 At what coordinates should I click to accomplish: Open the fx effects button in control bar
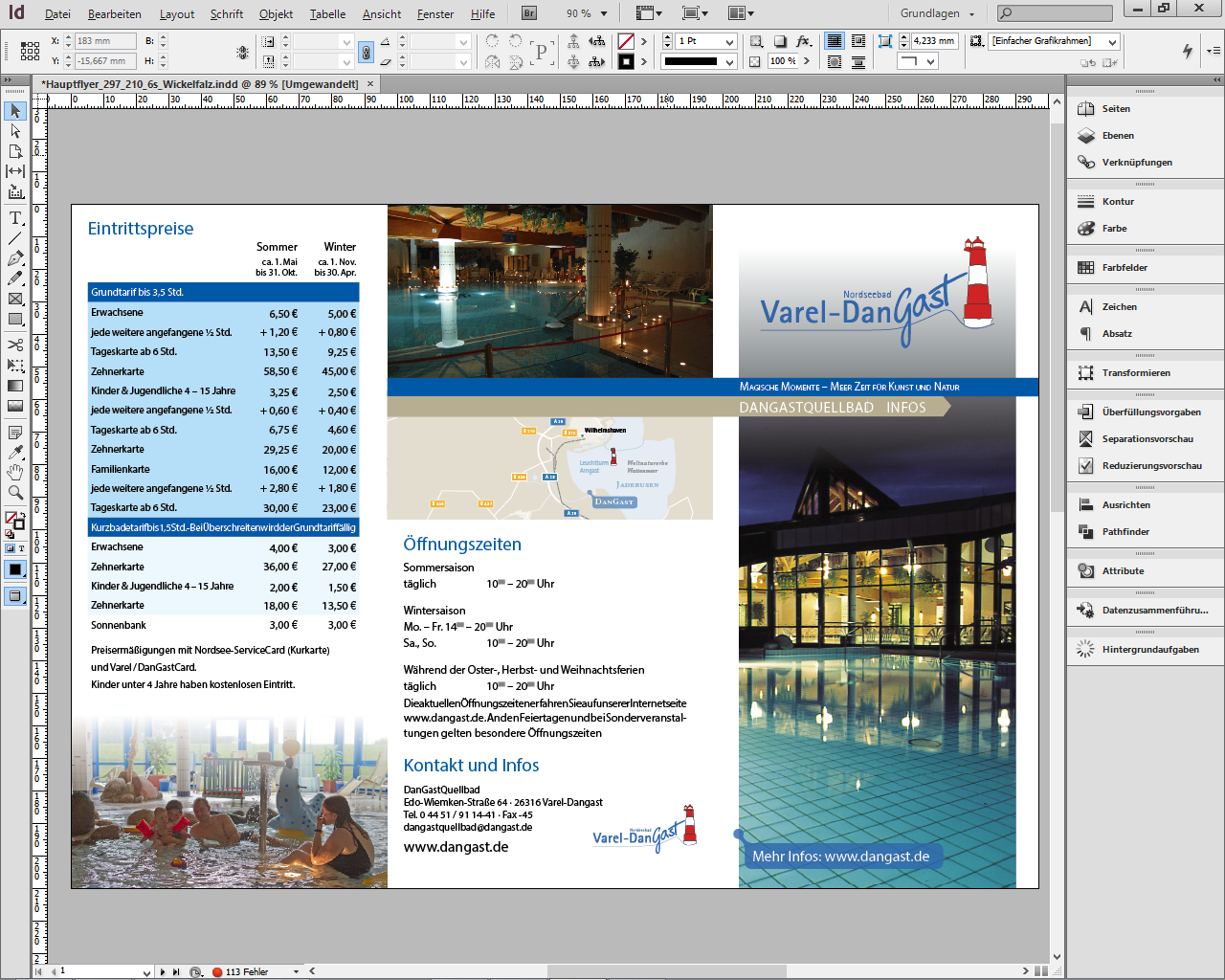[804, 41]
